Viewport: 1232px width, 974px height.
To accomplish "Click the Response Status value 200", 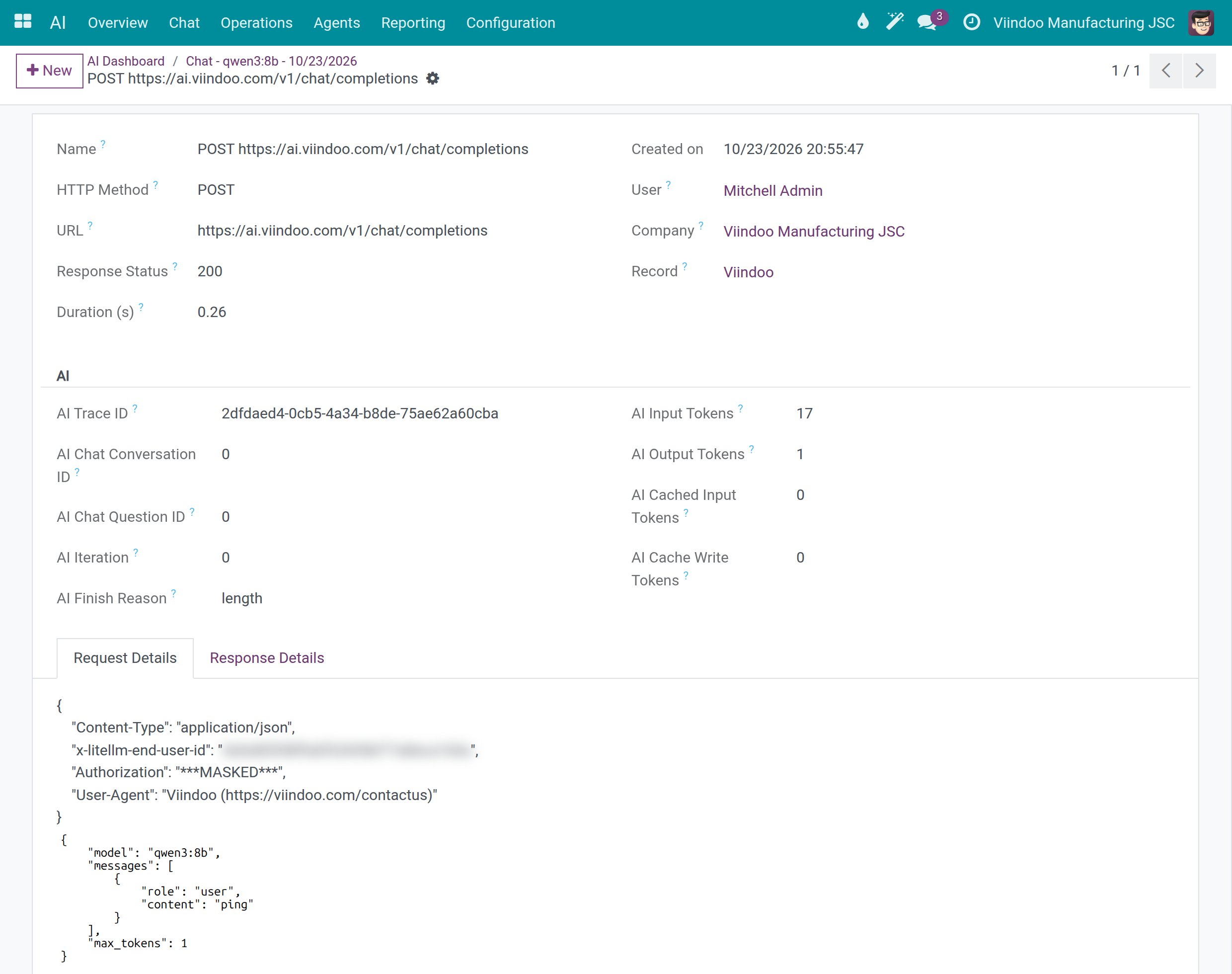I will [210, 271].
